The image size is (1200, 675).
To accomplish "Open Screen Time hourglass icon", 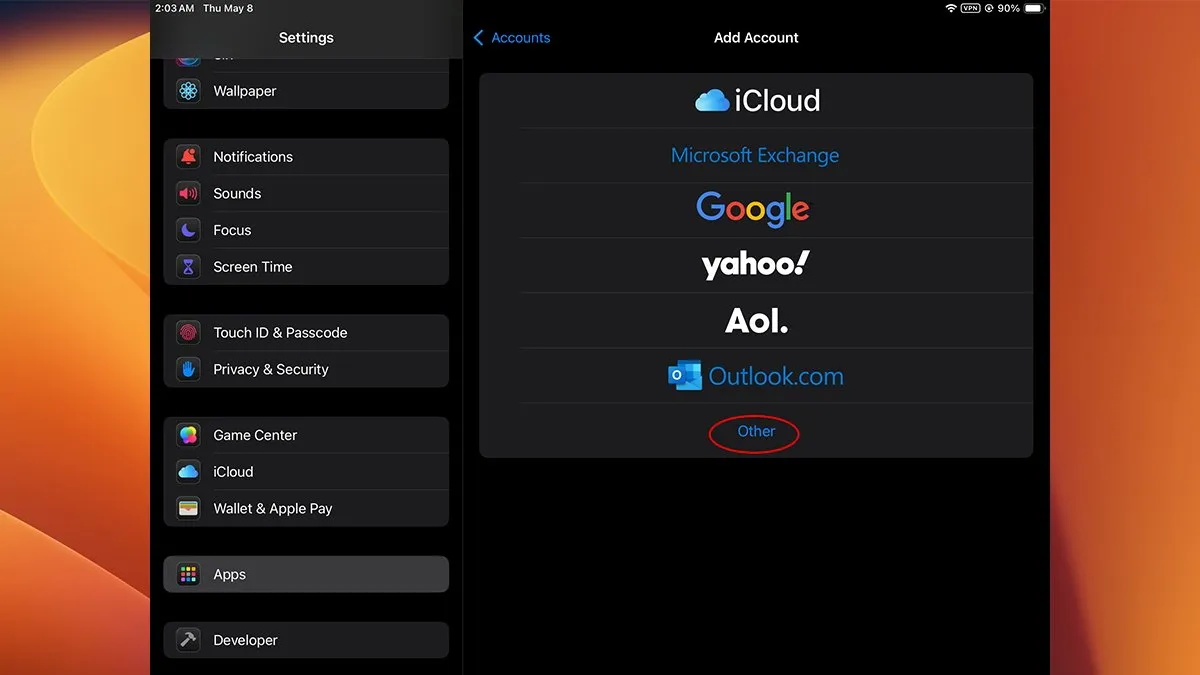I will click(x=188, y=266).
